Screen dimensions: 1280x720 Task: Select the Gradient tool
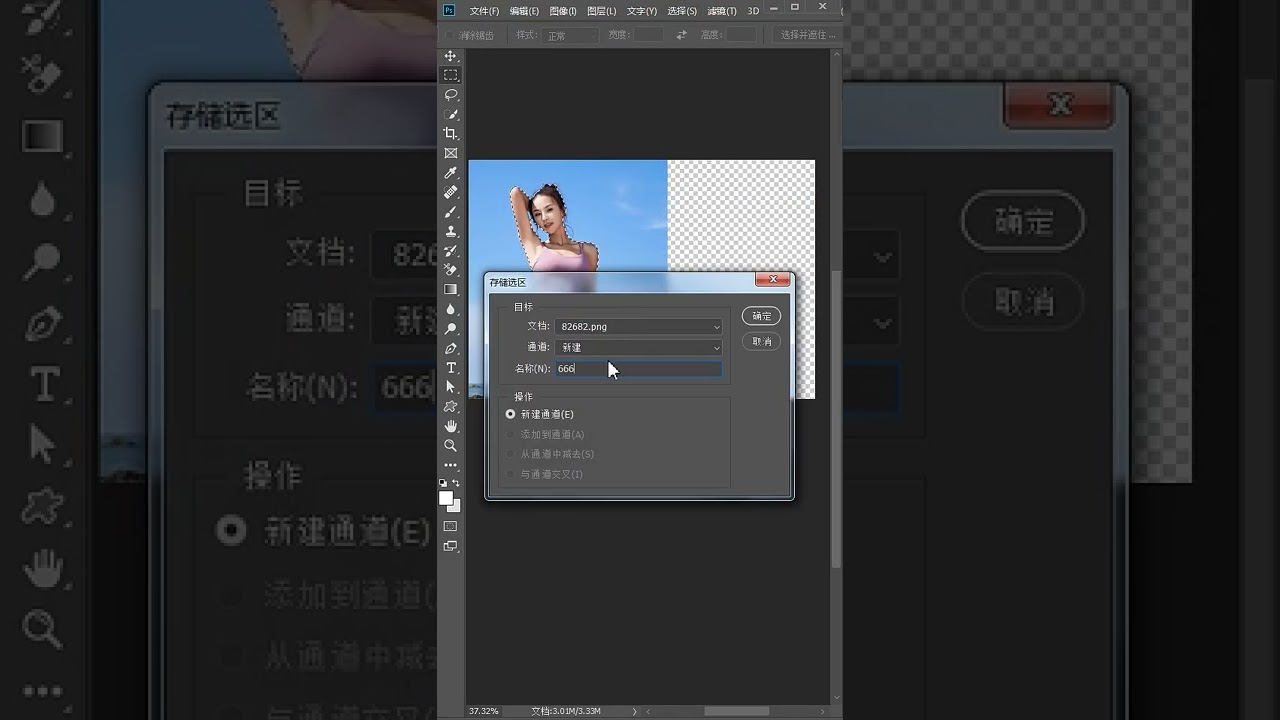point(451,290)
